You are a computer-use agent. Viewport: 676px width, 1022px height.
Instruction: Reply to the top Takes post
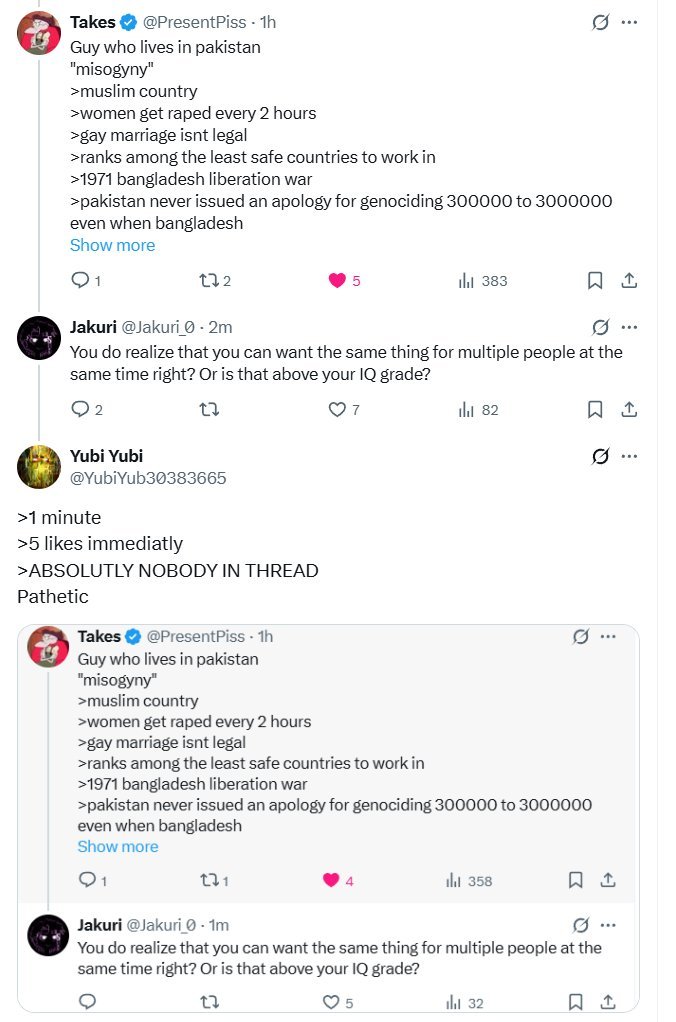pos(80,281)
